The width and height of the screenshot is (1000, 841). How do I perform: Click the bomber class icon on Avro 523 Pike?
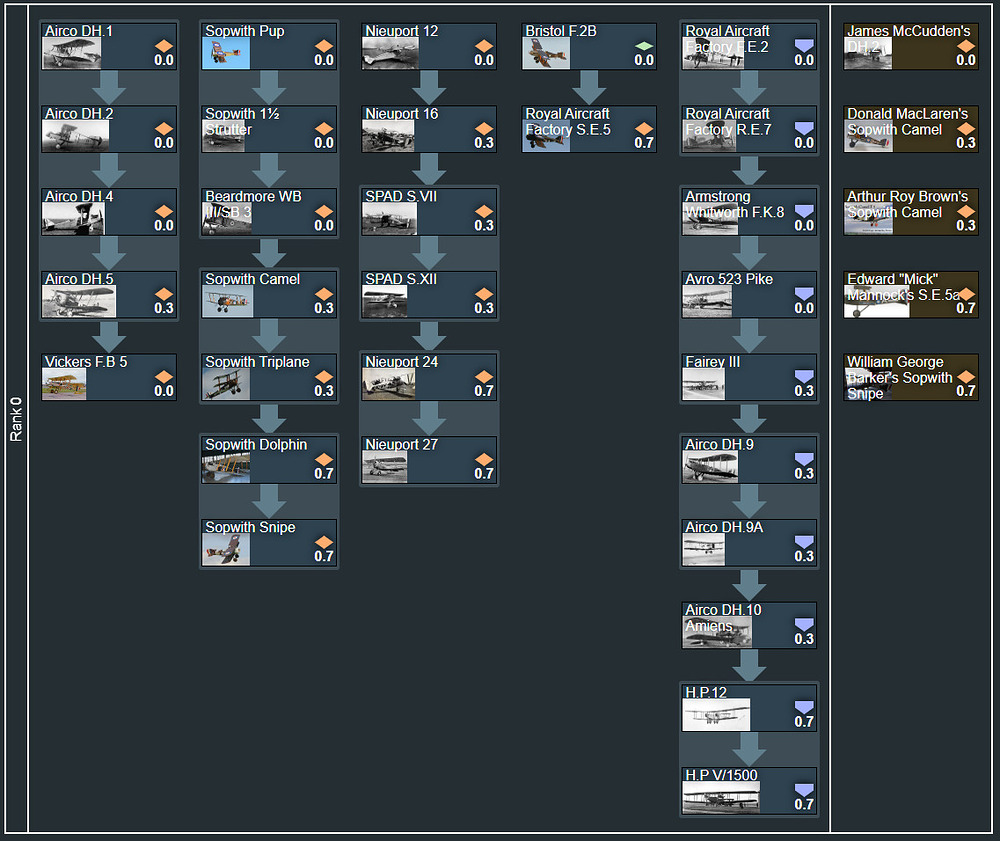tap(804, 294)
